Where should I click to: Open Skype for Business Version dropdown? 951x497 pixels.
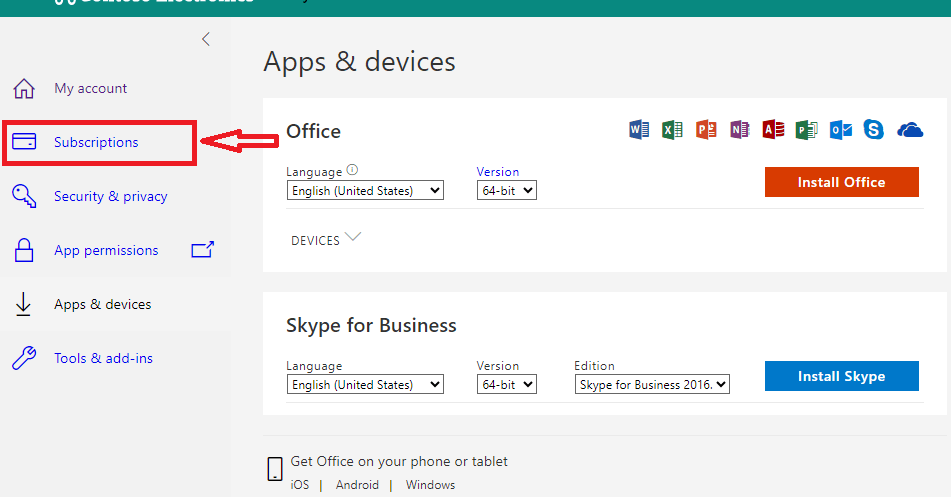[x=506, y=384]
